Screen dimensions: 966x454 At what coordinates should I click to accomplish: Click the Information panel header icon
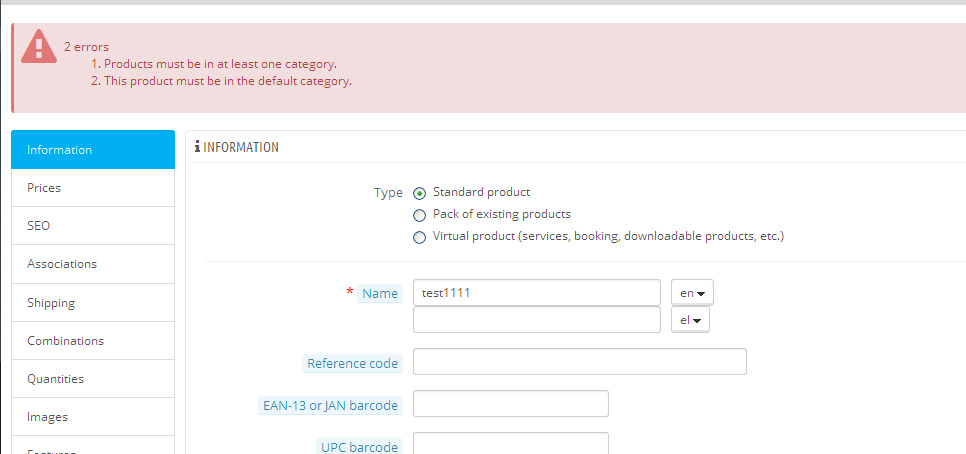click(x=198, y=147)
